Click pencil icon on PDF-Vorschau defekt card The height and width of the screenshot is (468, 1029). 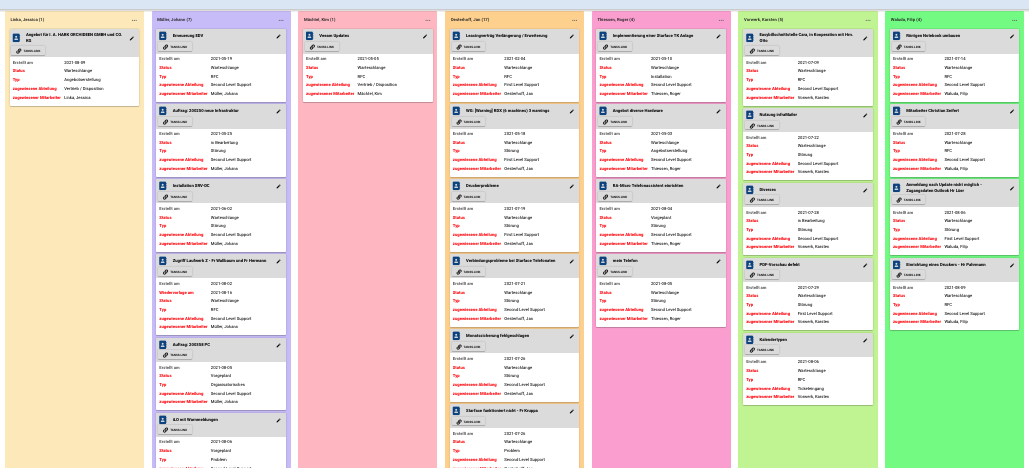[x=865, y=265]
